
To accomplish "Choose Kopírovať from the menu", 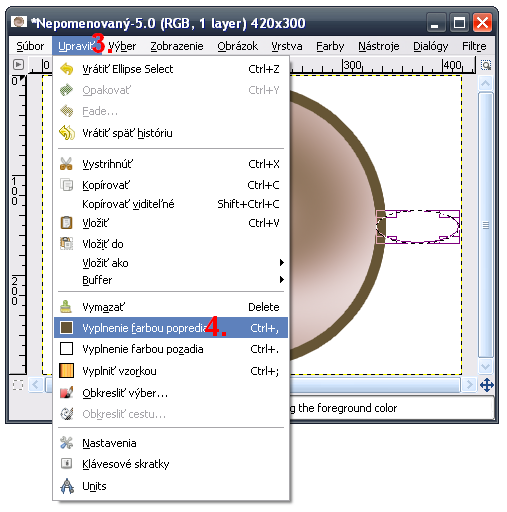I will [x=171, y=185].
